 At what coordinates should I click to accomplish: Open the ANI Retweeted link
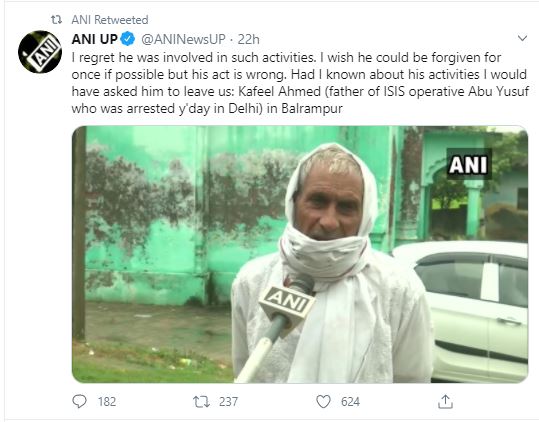[x=110, y=20]
